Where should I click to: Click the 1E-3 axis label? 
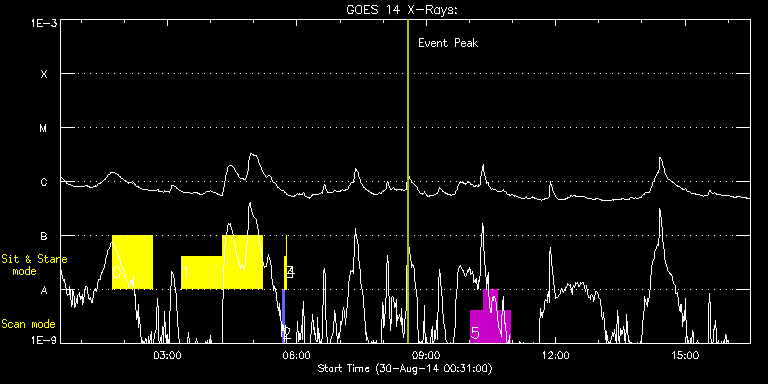[45, 23]
